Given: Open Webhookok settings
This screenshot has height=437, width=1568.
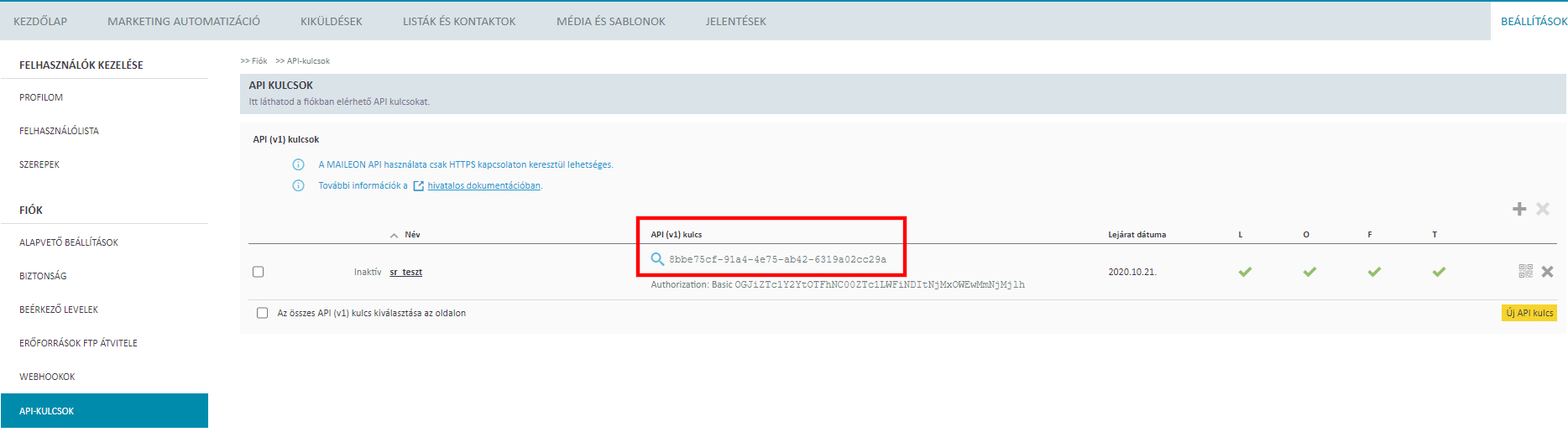Looking at the screenshot, I should tap(47, 377).
